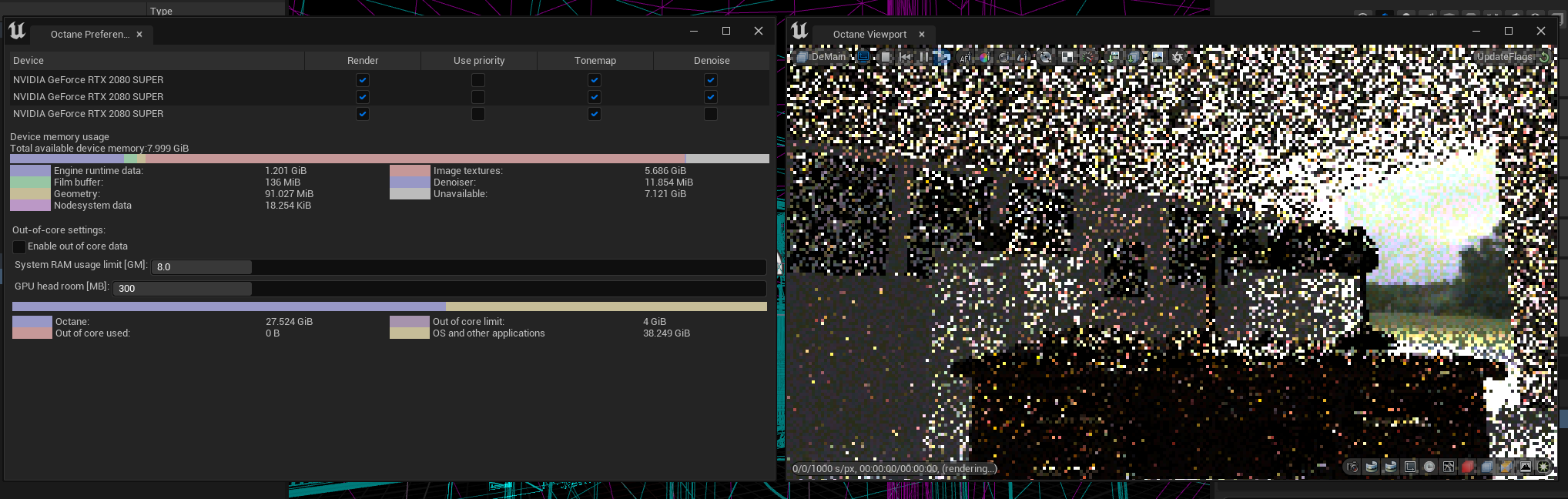
Task: Uncheck Render for second RTX 2080 SUPER
Action: click(x=363, y=97)
